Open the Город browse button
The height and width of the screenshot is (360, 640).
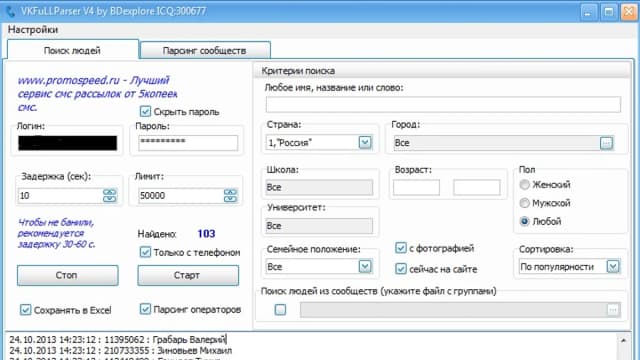click(607, 143)
